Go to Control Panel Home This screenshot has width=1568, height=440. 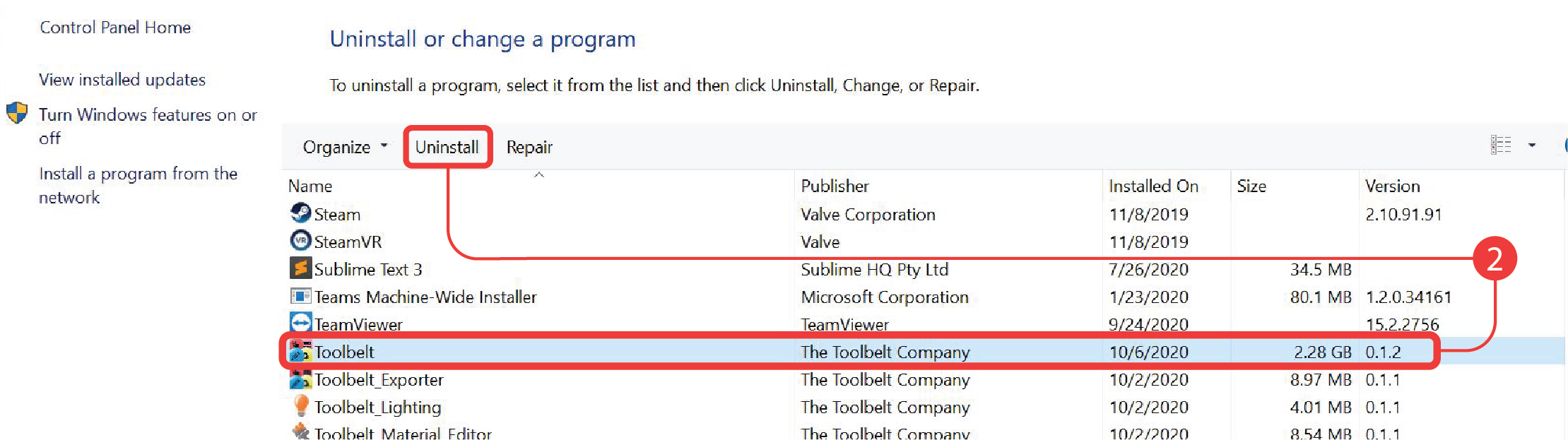click(115, 27)
